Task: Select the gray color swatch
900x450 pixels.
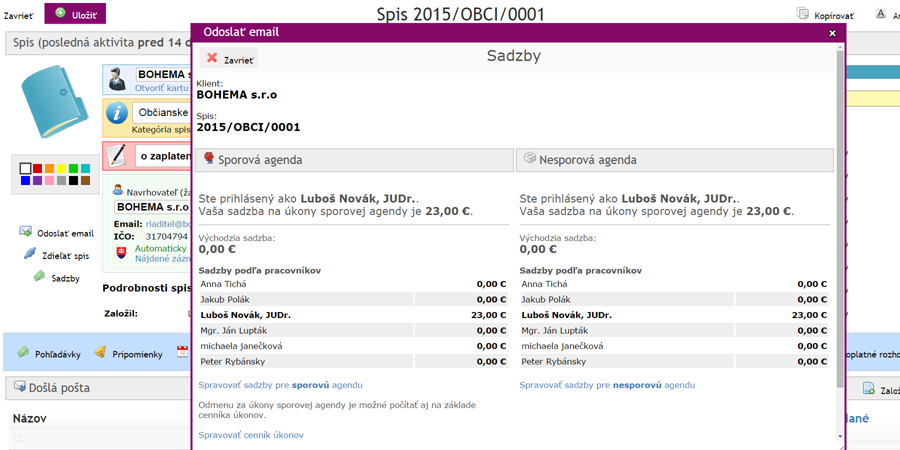Action: click(x=61, y=180)
